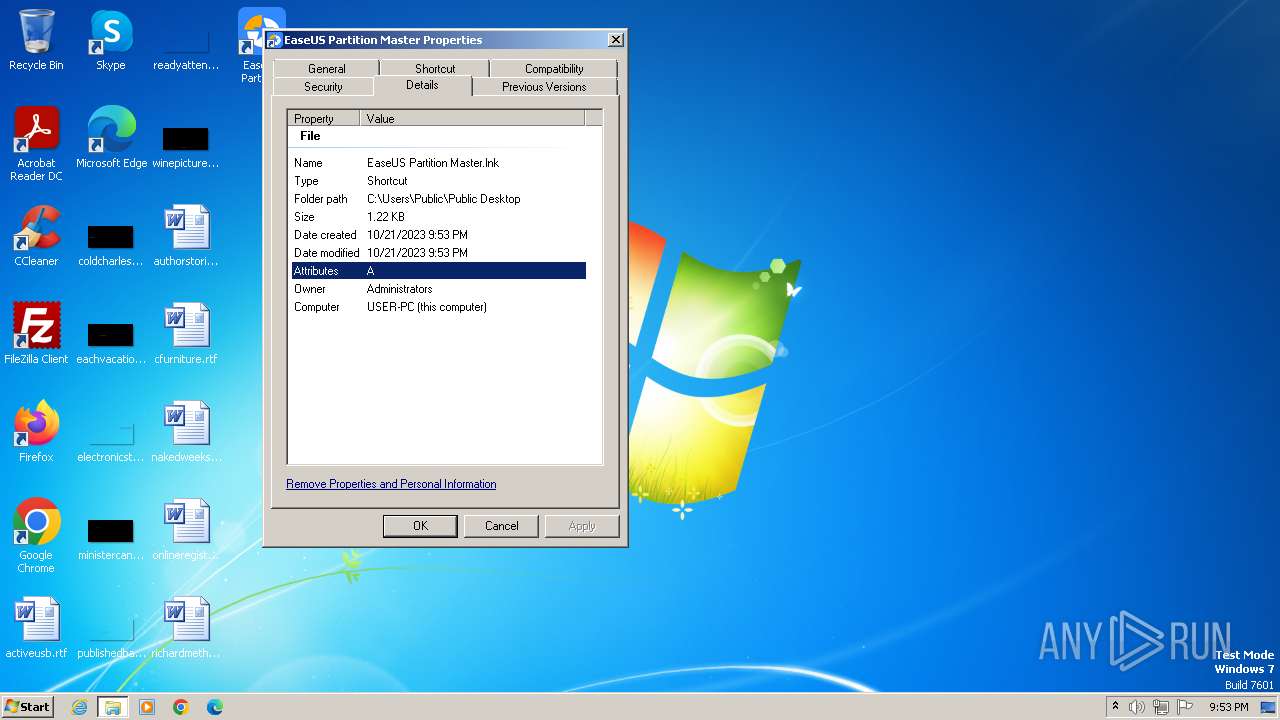Select the richardmeth document icon

[x=186, y=628]
